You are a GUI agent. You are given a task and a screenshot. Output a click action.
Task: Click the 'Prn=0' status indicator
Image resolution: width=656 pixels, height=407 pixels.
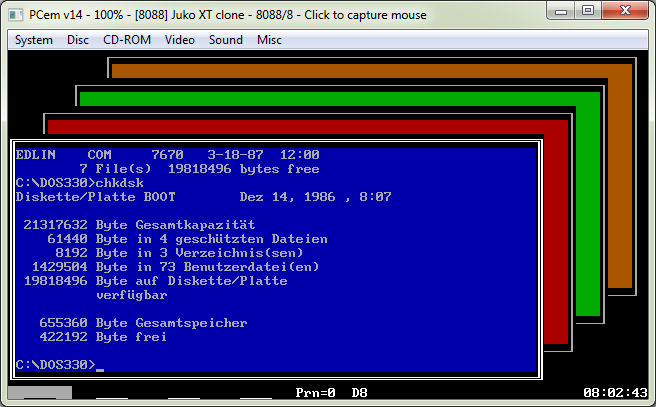315,393
